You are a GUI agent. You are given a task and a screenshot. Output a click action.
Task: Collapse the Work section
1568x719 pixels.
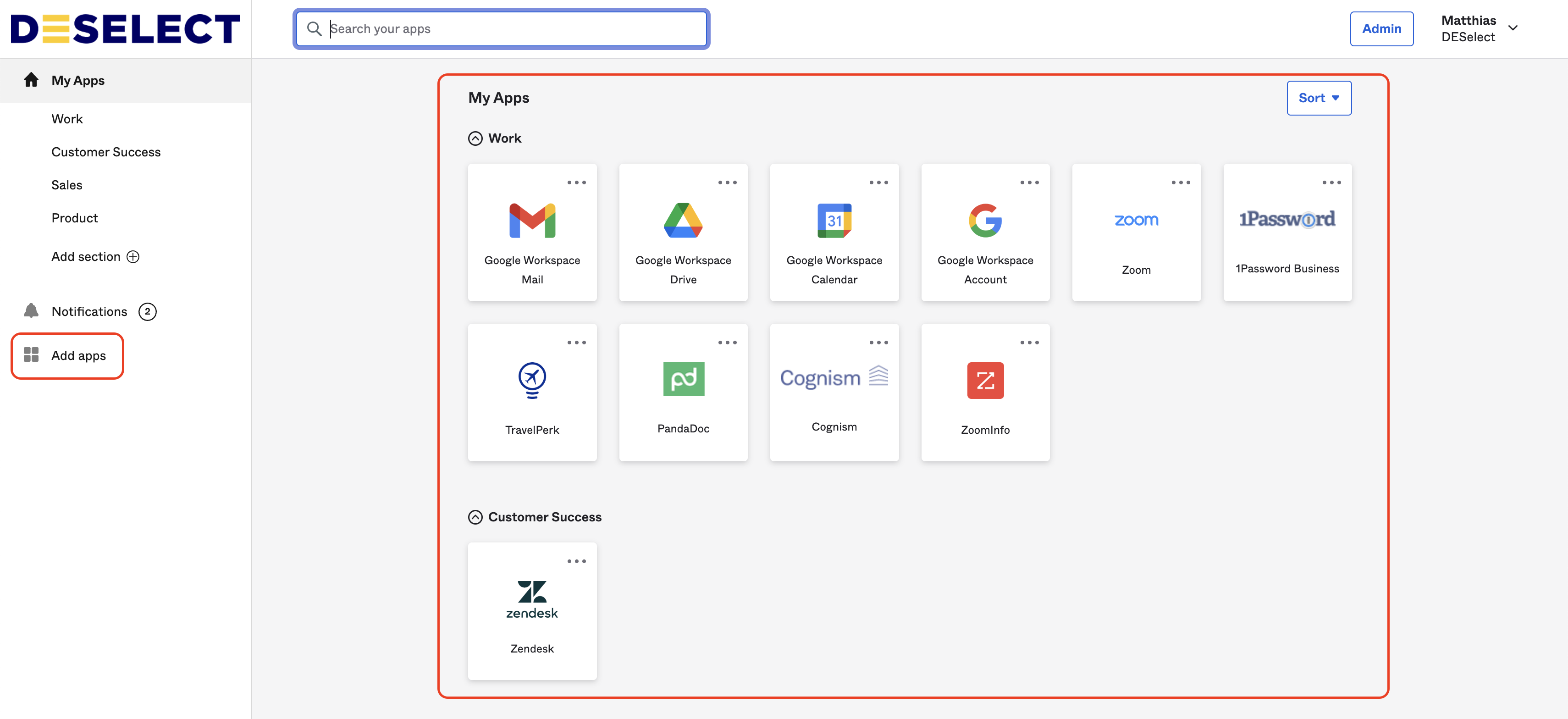(475, 139)
